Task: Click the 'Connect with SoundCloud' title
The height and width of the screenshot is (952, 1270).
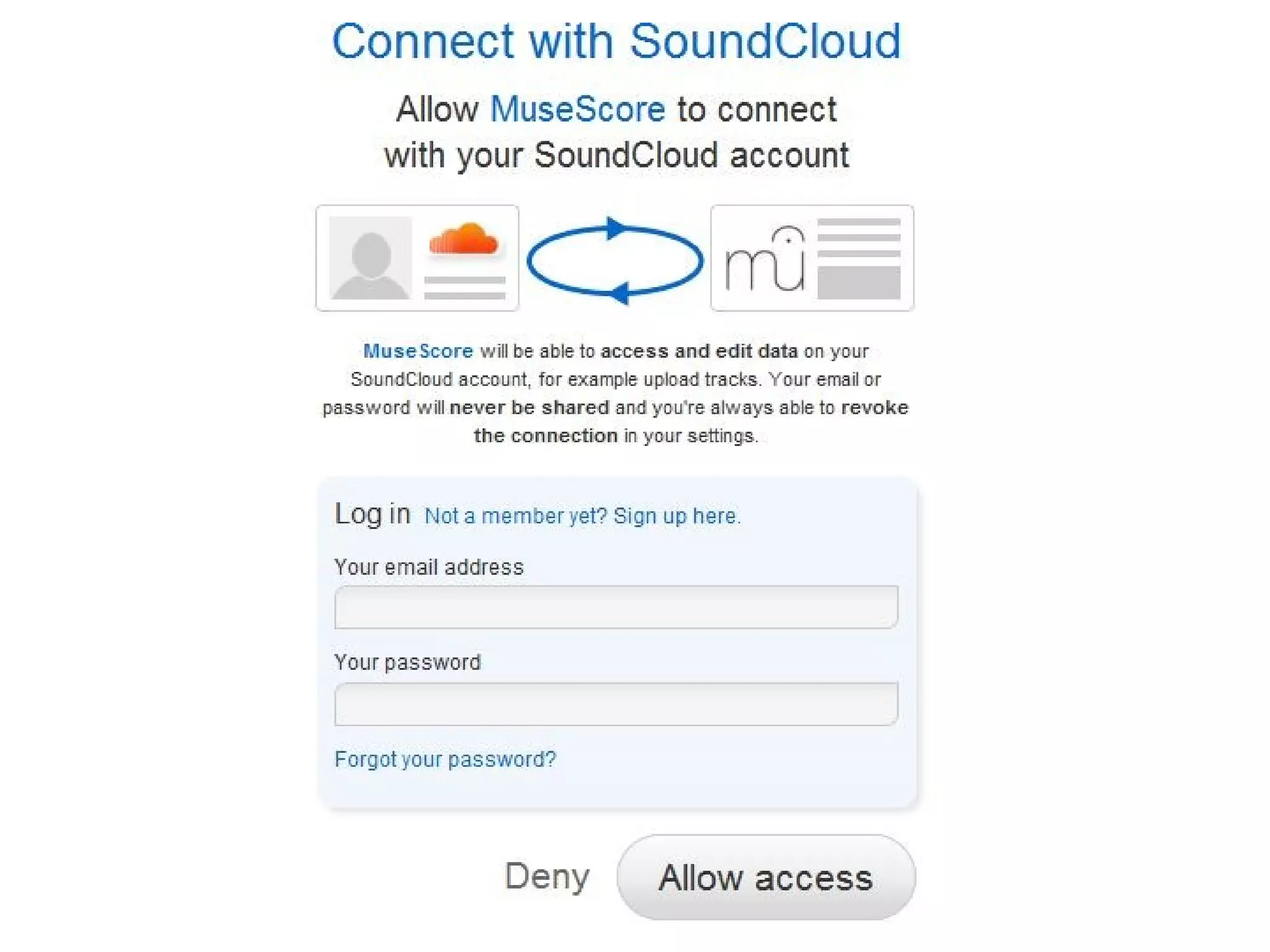Action: tap(616, 41)
